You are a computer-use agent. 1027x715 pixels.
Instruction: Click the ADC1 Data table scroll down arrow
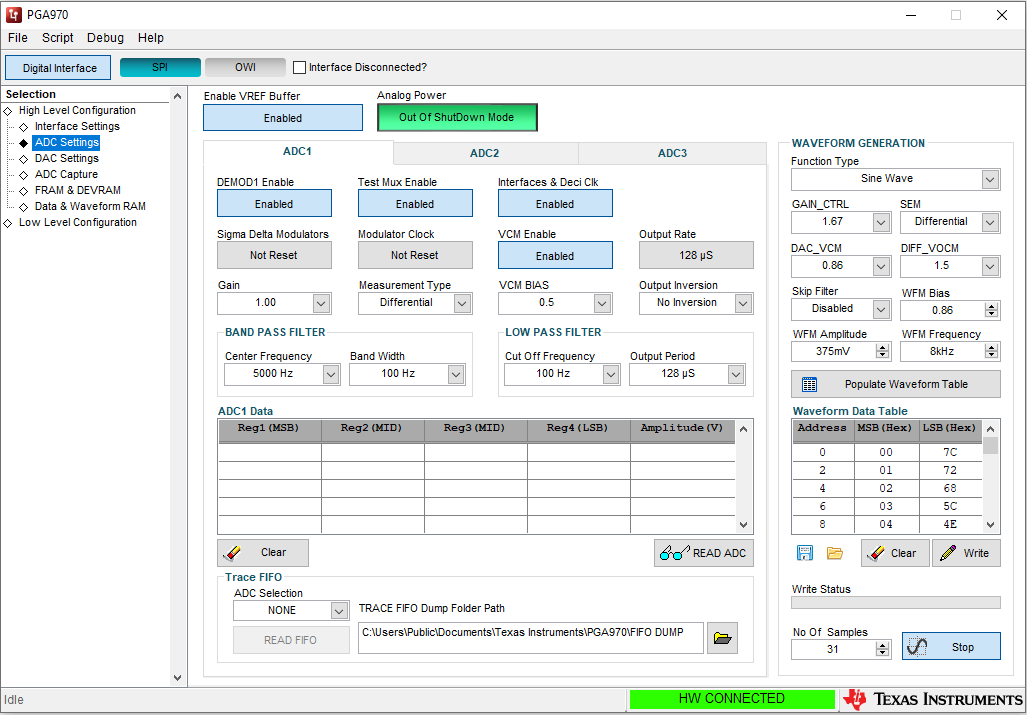click(743, 524)
